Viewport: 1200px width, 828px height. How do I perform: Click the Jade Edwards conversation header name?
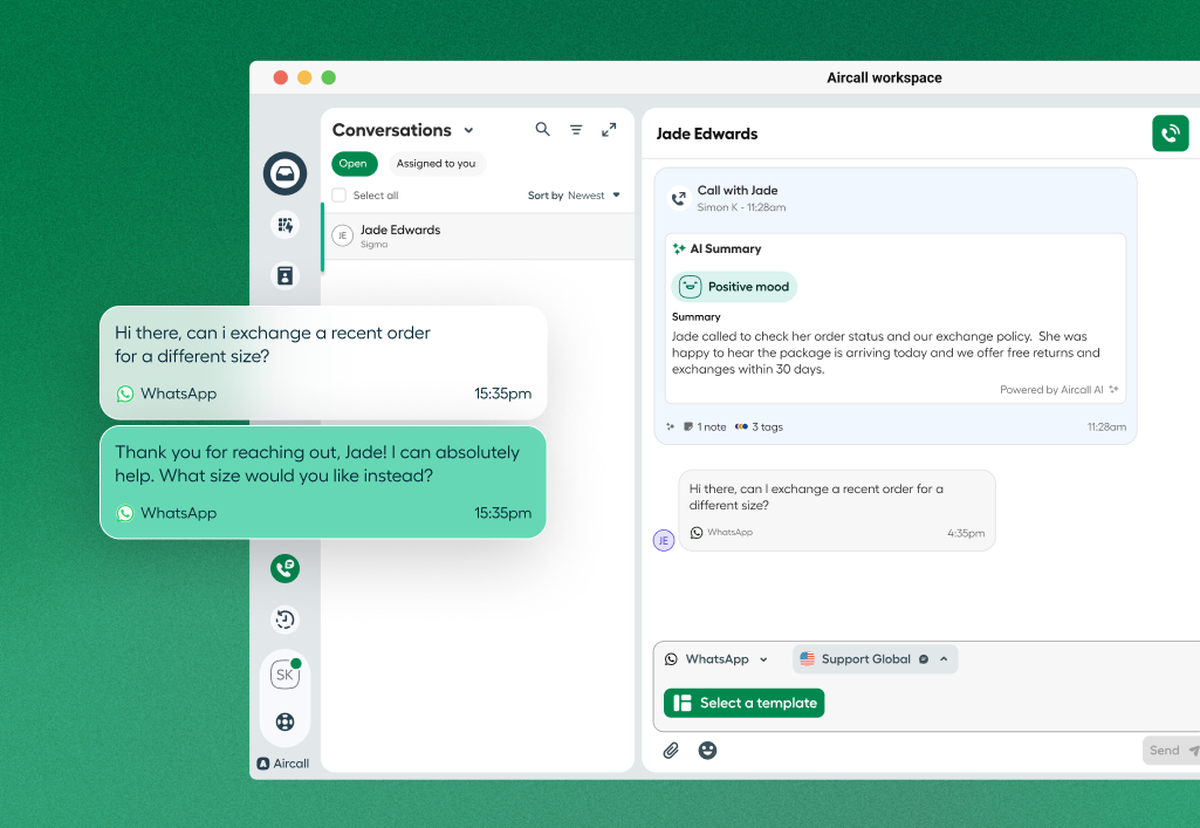[x=707, y=134]
